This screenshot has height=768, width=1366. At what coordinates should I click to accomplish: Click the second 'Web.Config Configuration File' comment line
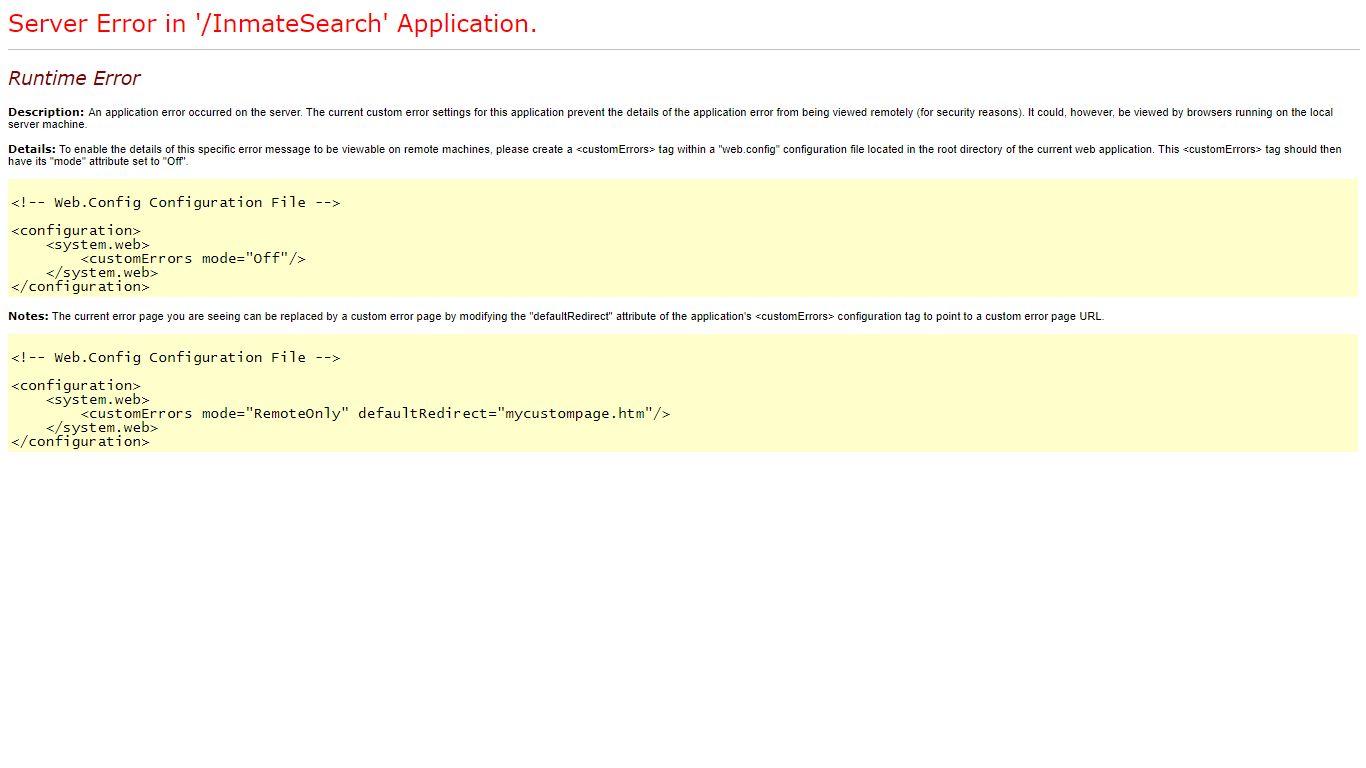tap(176, 357)
